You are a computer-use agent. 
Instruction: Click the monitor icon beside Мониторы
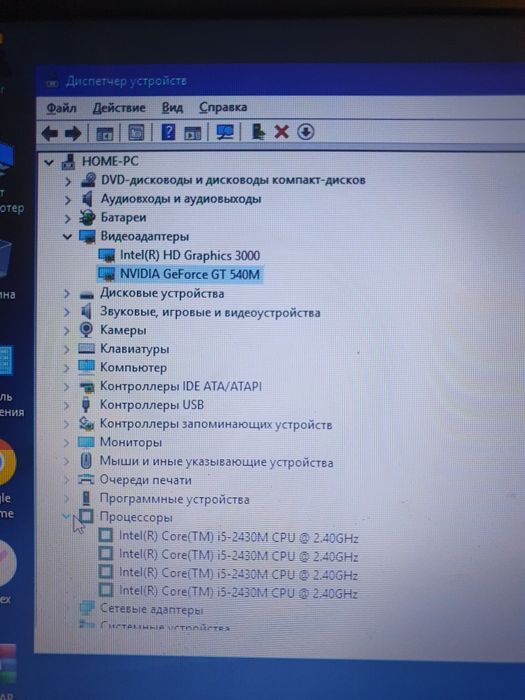pos(86,442)
